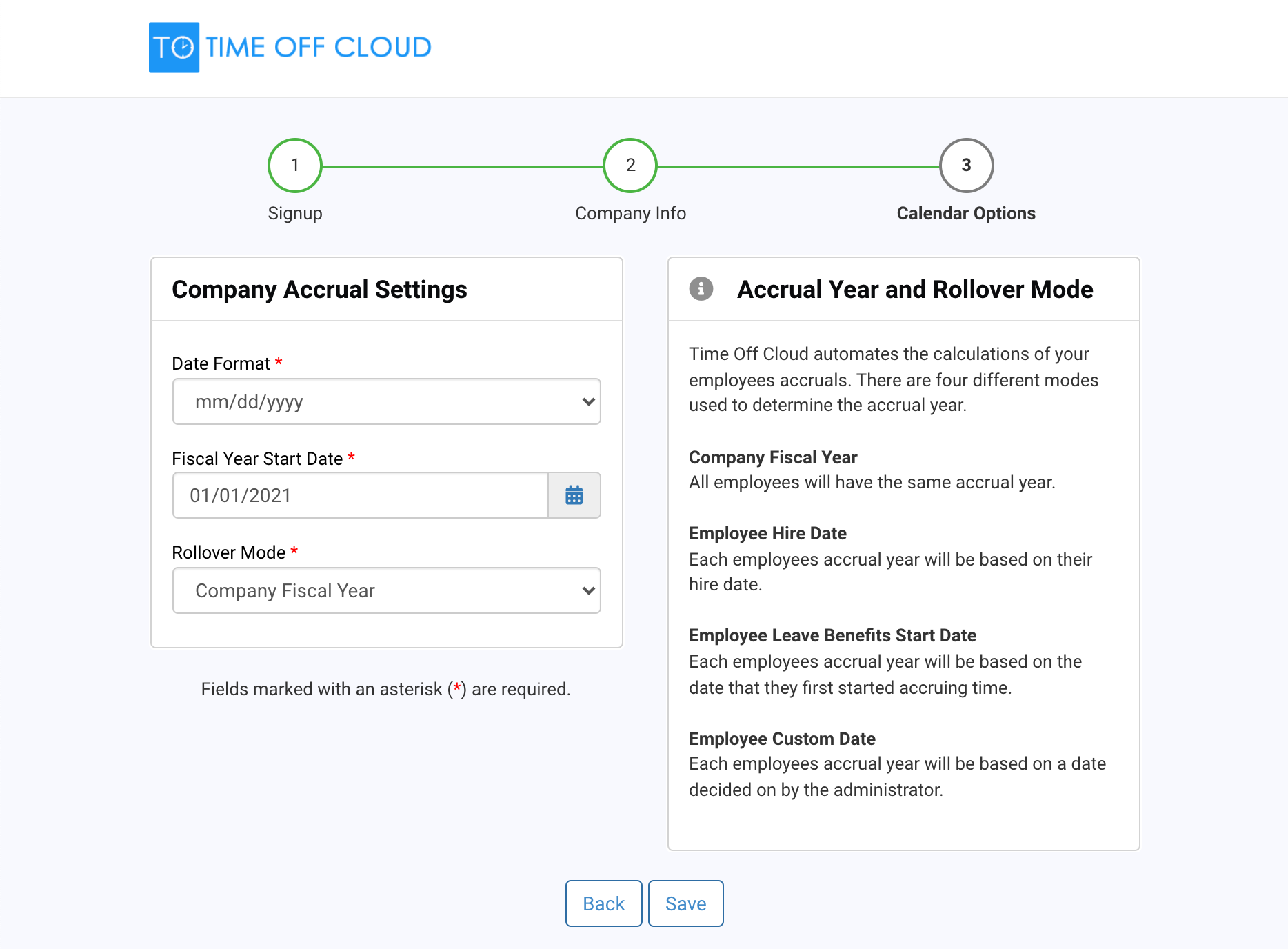Click the Calendar Options step label
1288x949 pixels.
click(965, 212)
